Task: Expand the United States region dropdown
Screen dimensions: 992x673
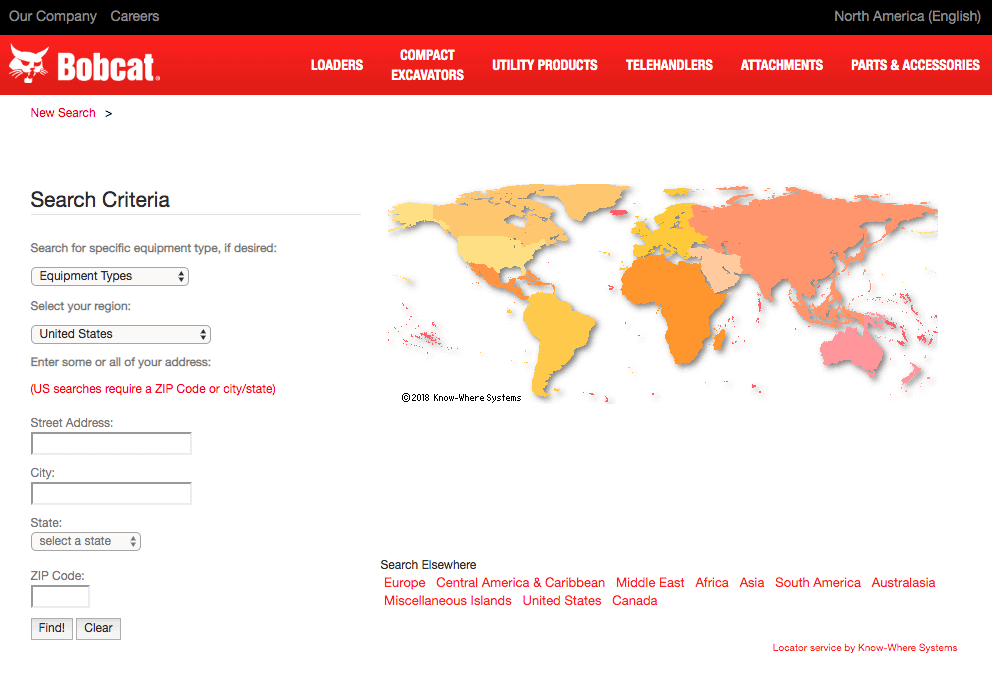Action: 121,334
